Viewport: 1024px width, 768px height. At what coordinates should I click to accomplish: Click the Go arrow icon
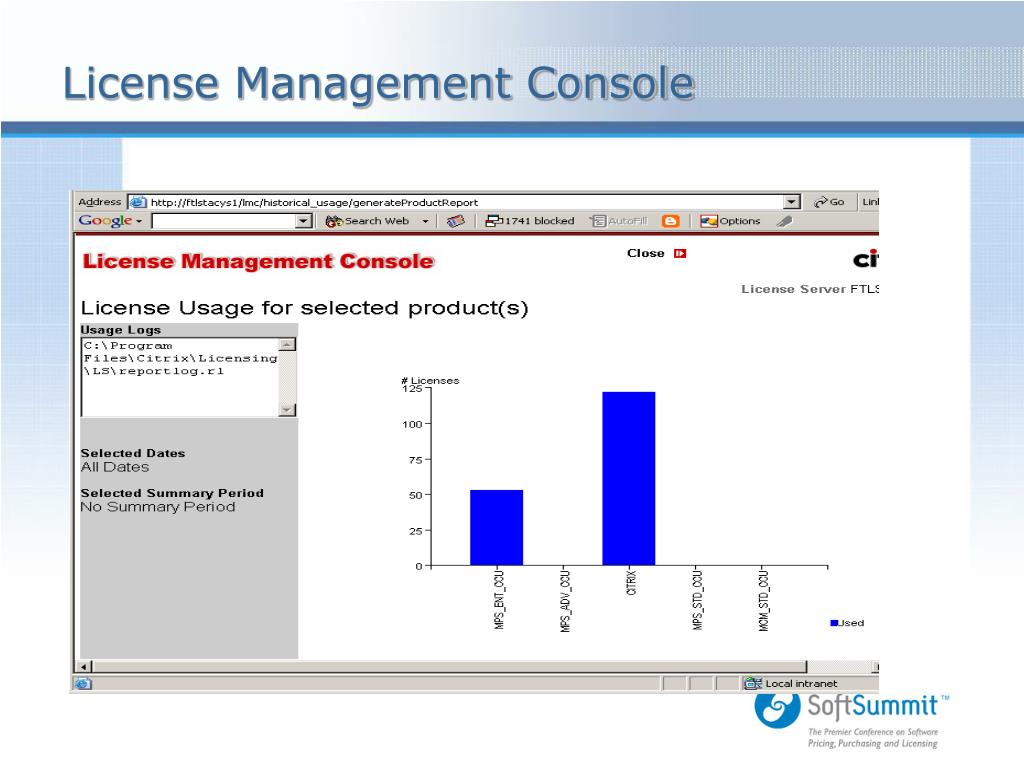click(x=820, y=202)
